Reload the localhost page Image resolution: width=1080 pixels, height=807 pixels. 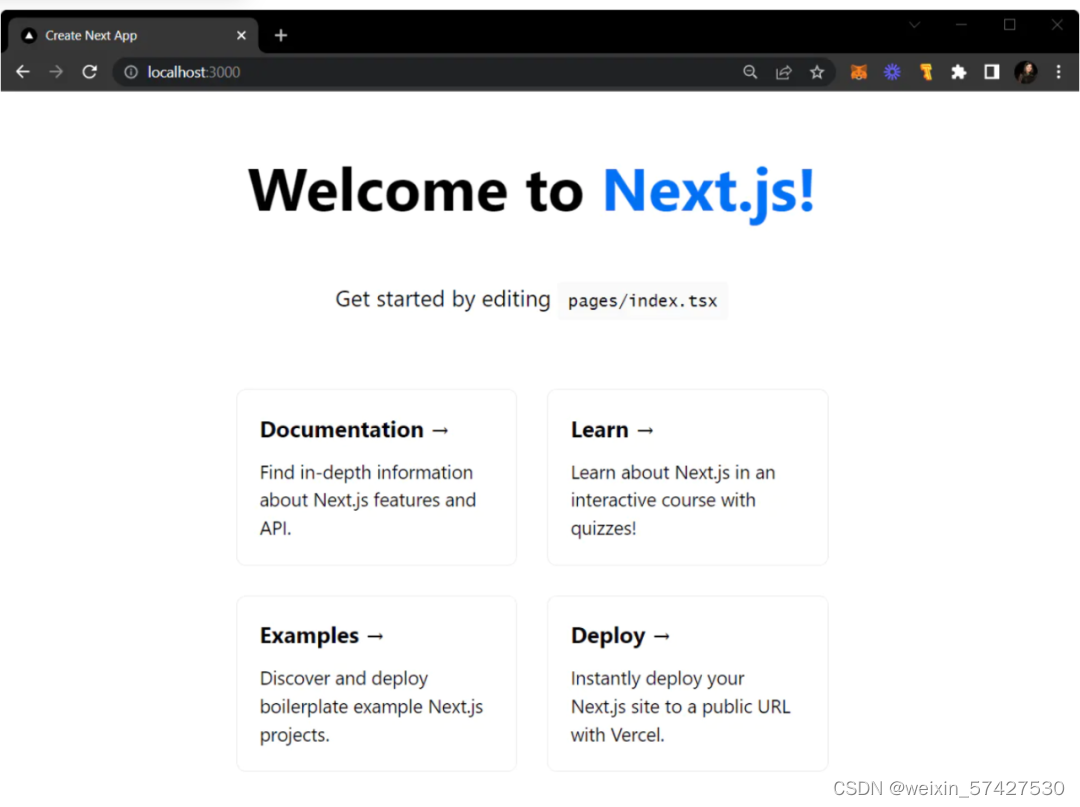(90, 72)
